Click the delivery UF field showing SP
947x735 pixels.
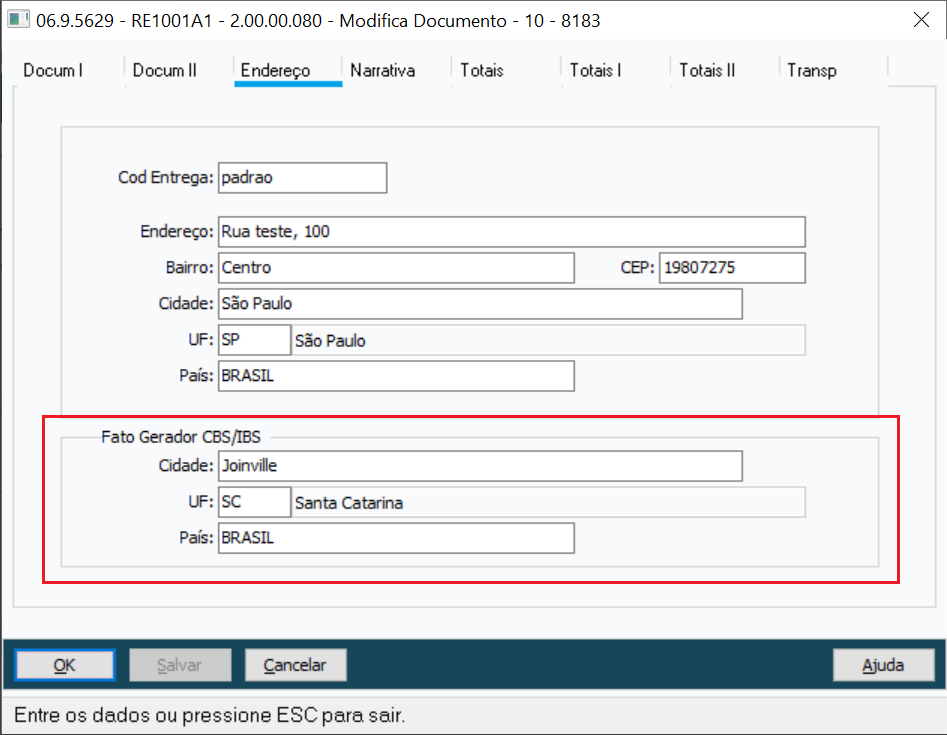tap(254, 340)
